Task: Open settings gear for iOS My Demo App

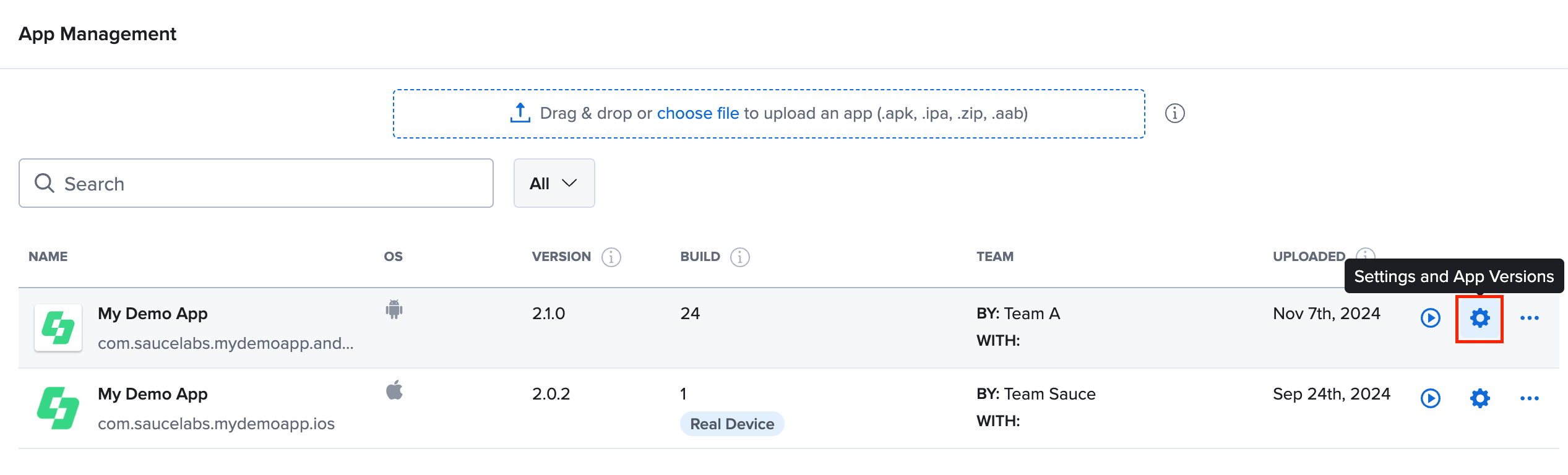Action: 1480,398
